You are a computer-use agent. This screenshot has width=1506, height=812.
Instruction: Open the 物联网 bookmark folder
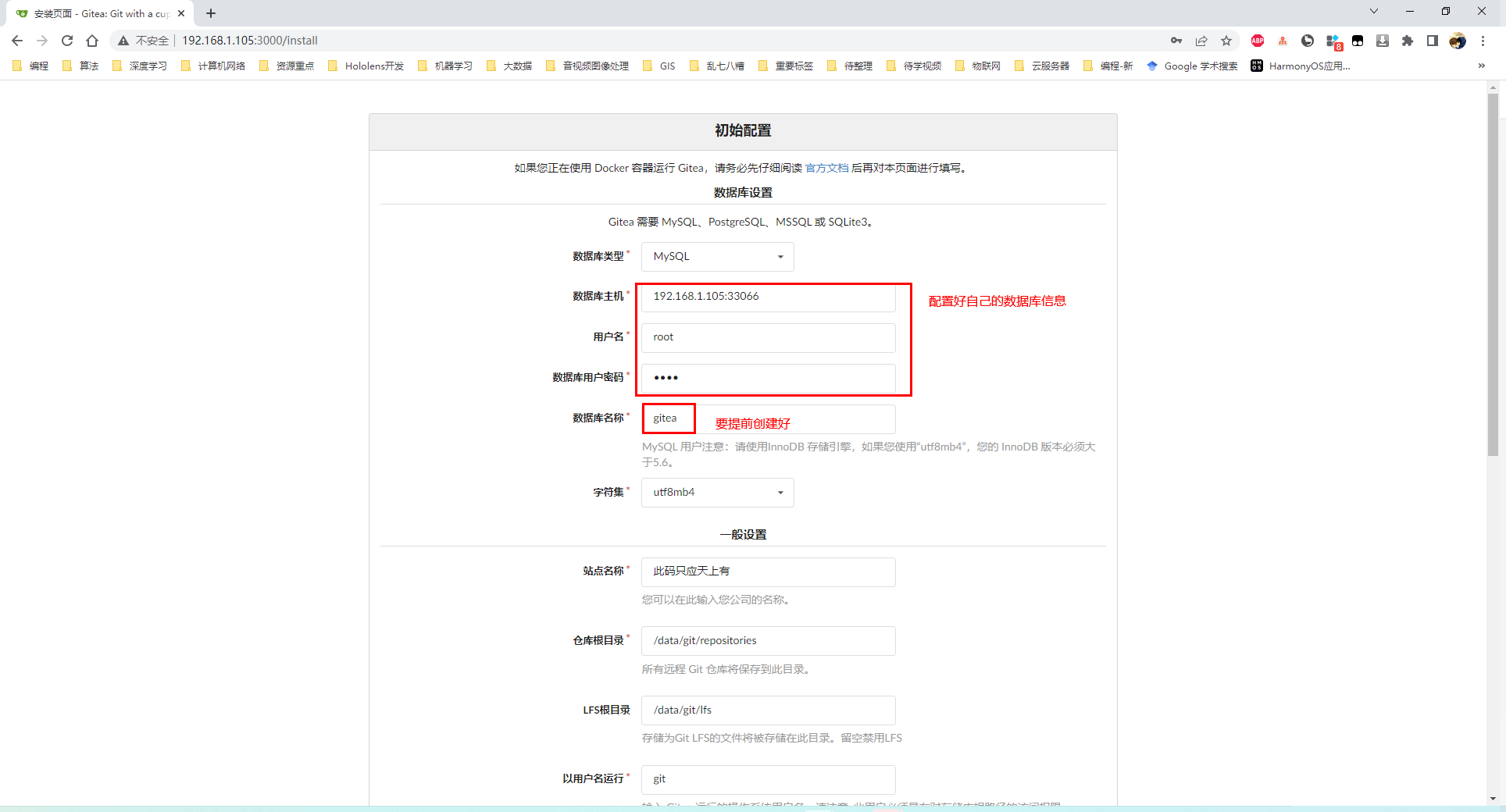pyautogui.click(x=979, y=66)
